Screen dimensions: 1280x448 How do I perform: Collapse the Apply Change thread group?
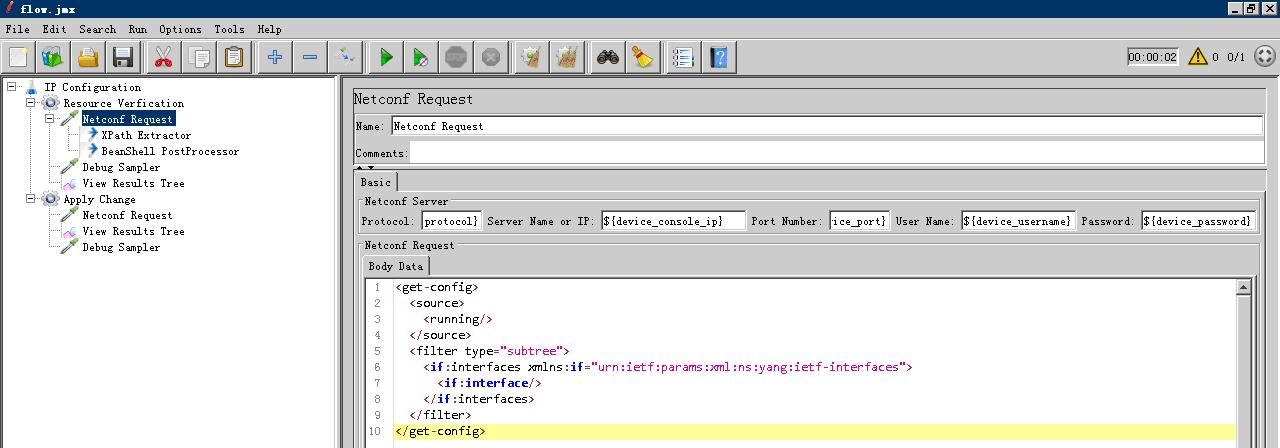coord(31,199)
